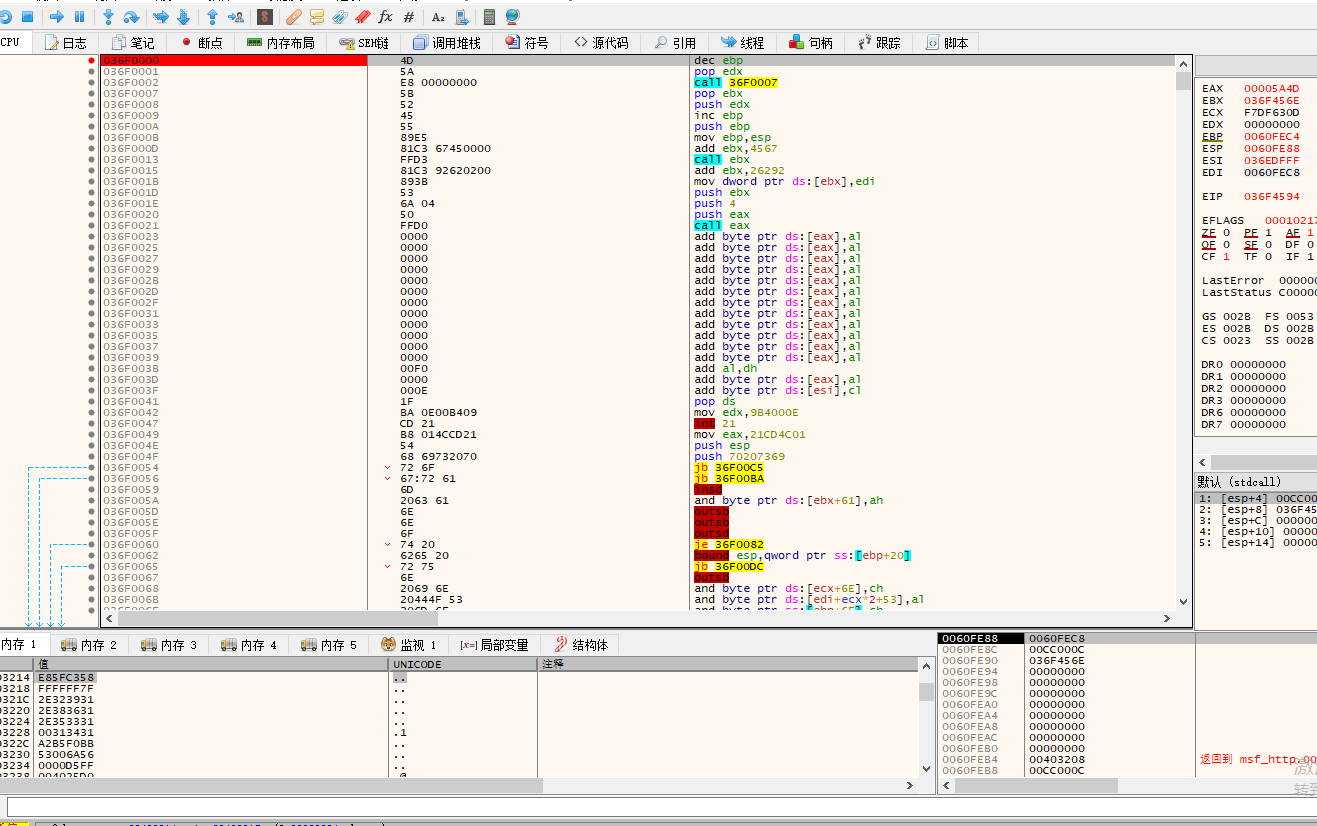Click disassembly vertical scrollbar down arrow
This screenshot has height=826, width=1317.
coord(1184,603)
